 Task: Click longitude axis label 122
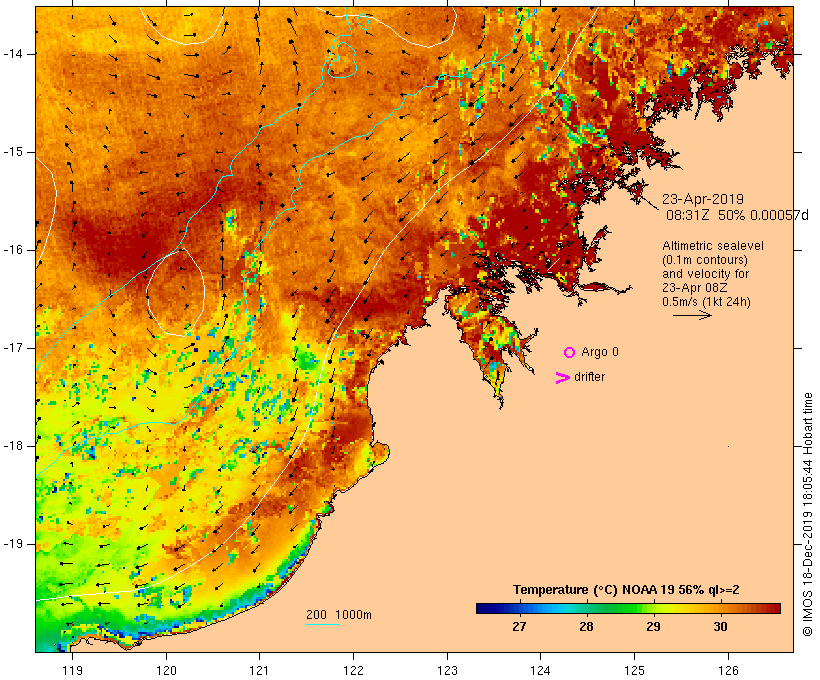tap(354, 671)
